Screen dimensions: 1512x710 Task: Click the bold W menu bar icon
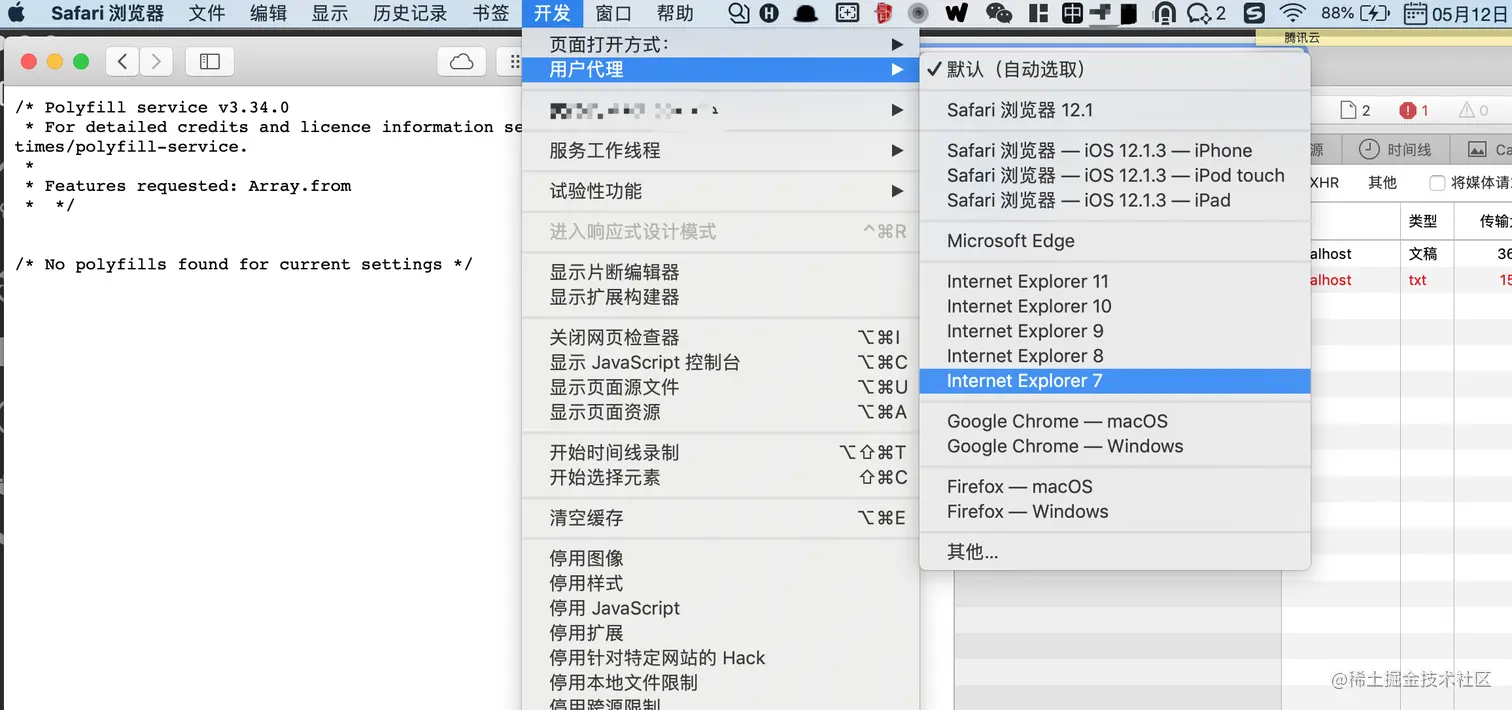pos(956,13)
